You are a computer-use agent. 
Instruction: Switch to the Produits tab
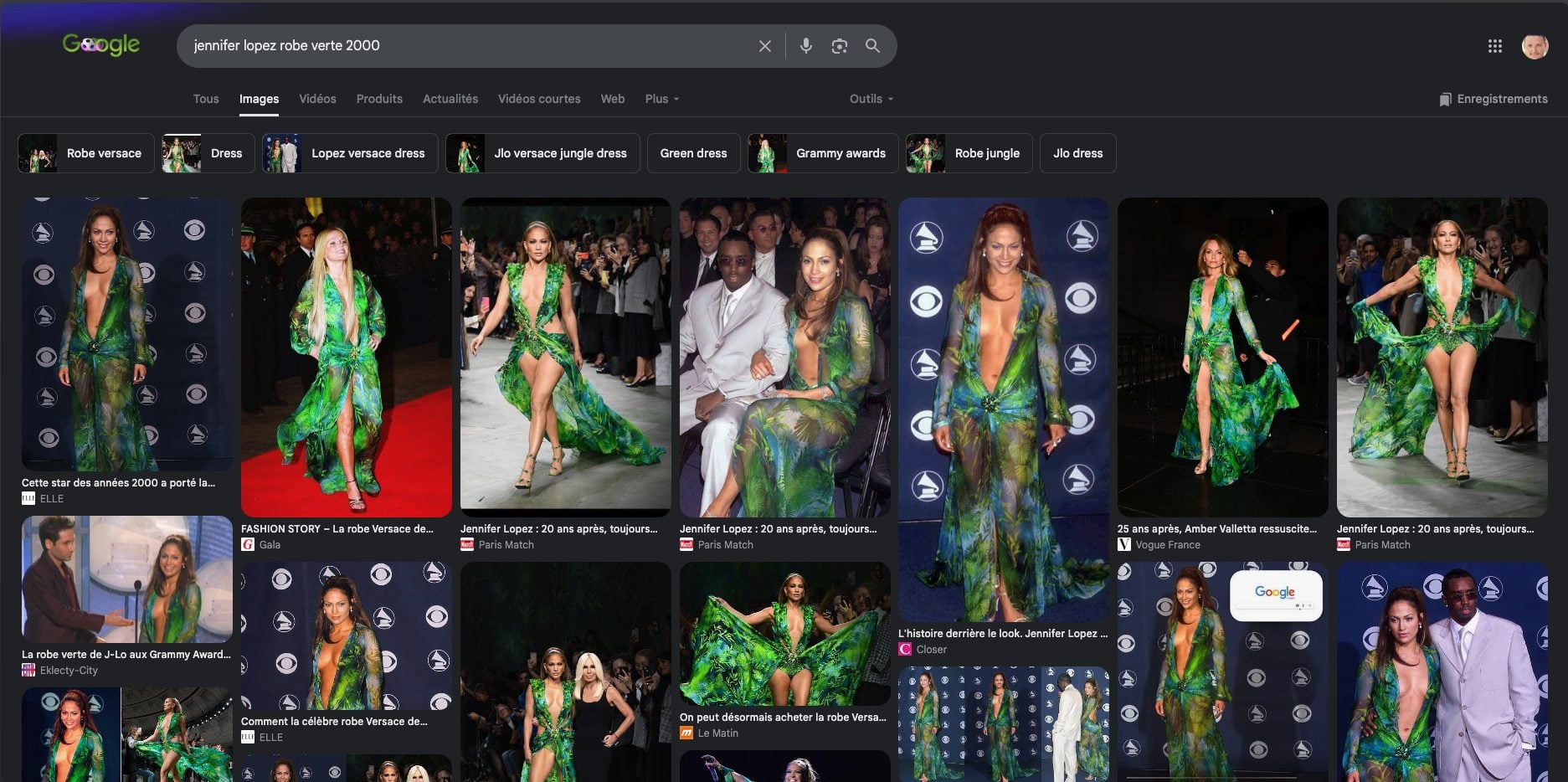[x=379, y=99]
